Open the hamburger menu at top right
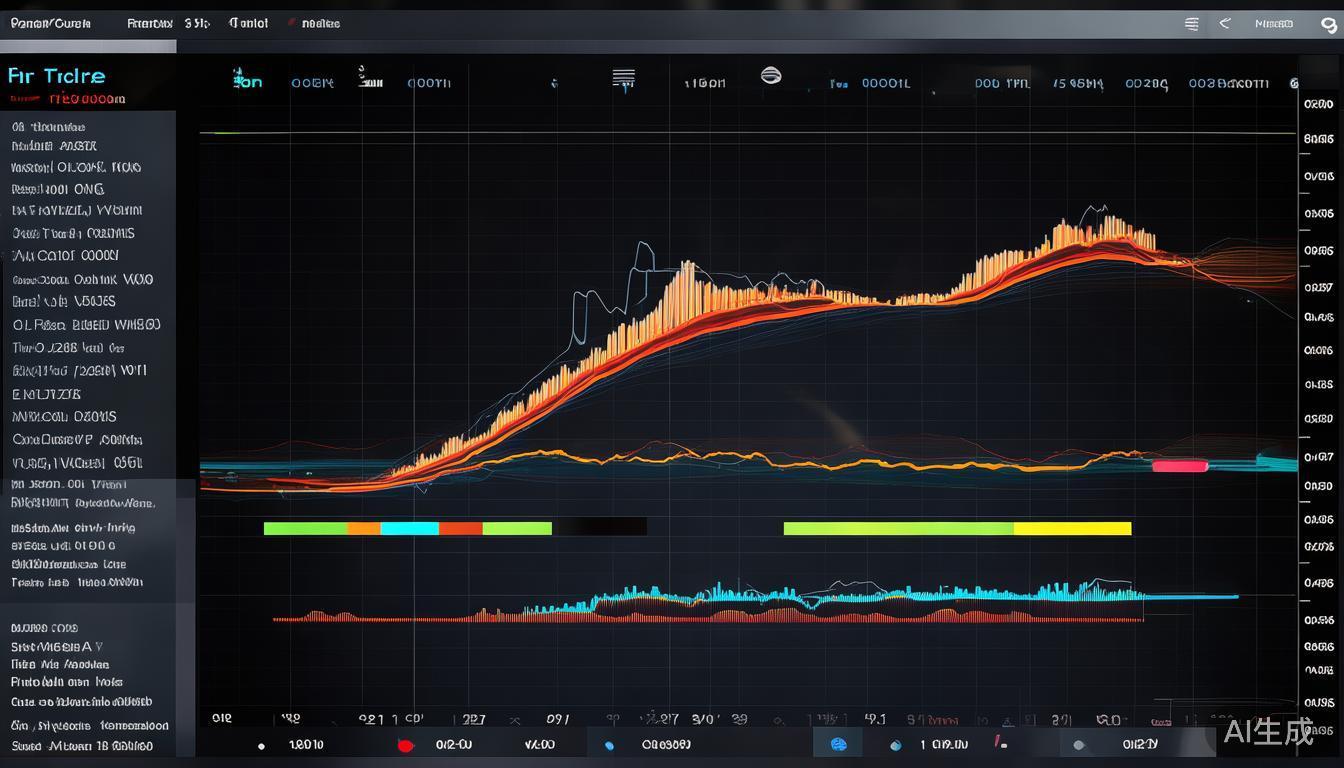1344x768 pixels. [x=1191, y=23]
